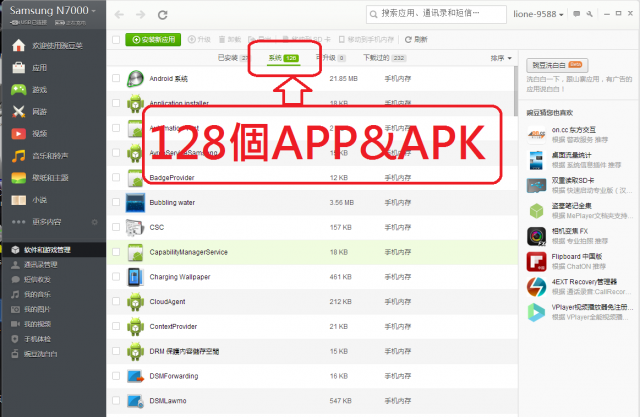Open recommended app 双重读取SD卡
Screen dimensions: 640x417
[580, 185]
